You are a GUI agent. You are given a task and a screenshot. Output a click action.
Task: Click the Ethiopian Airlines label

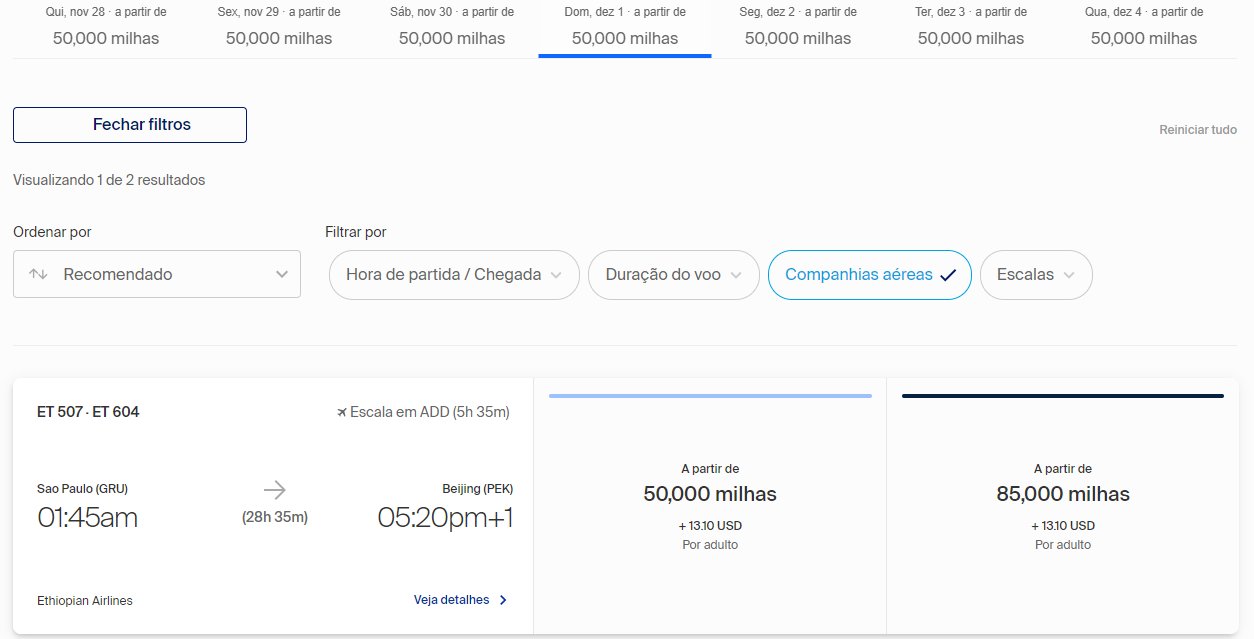85,601
